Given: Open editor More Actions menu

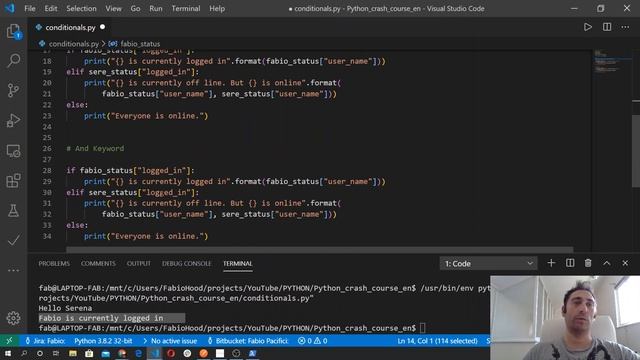Looking at the screenshot, I should coord(625,27).
